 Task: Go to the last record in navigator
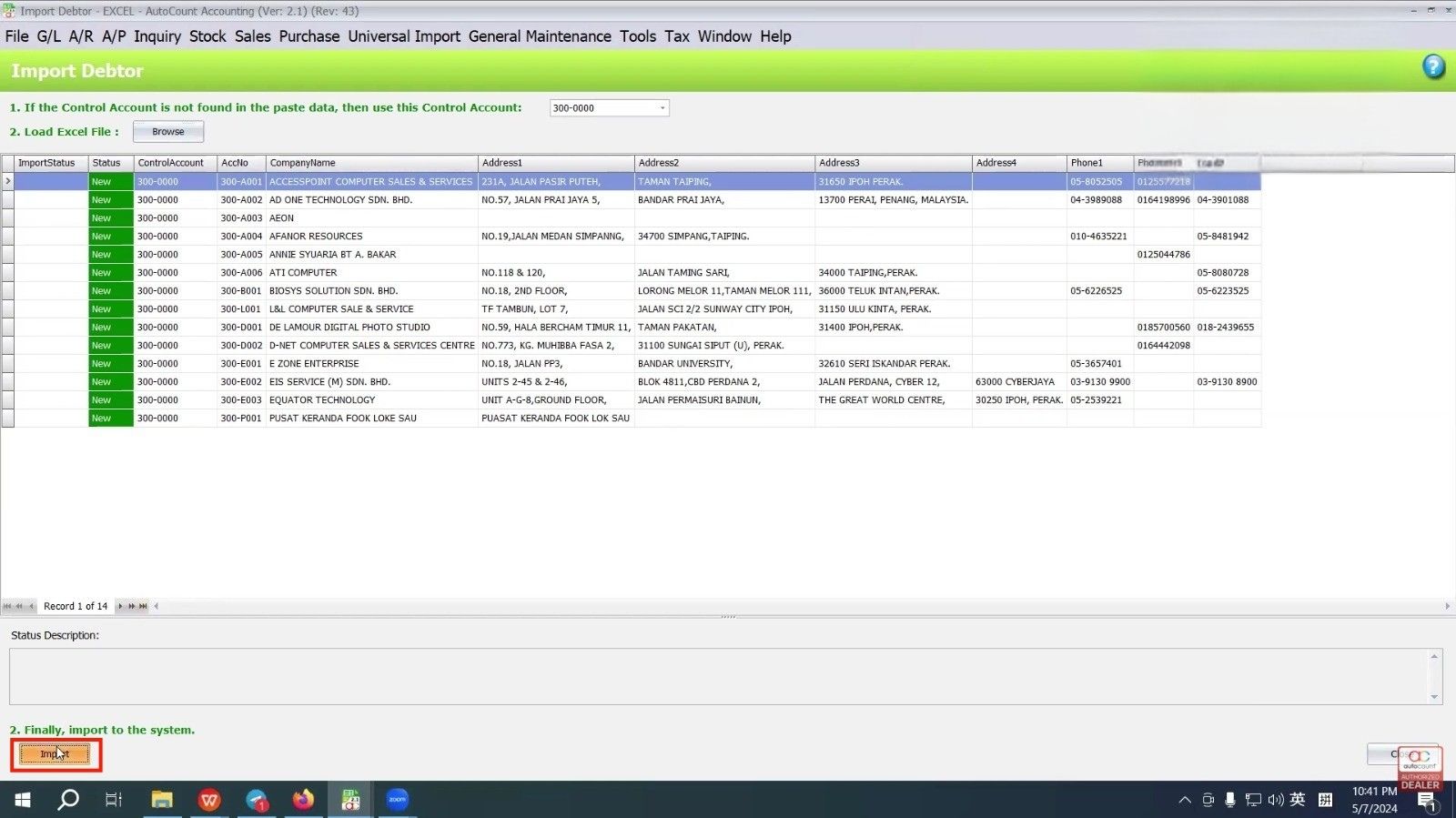(x=143, y=606)
